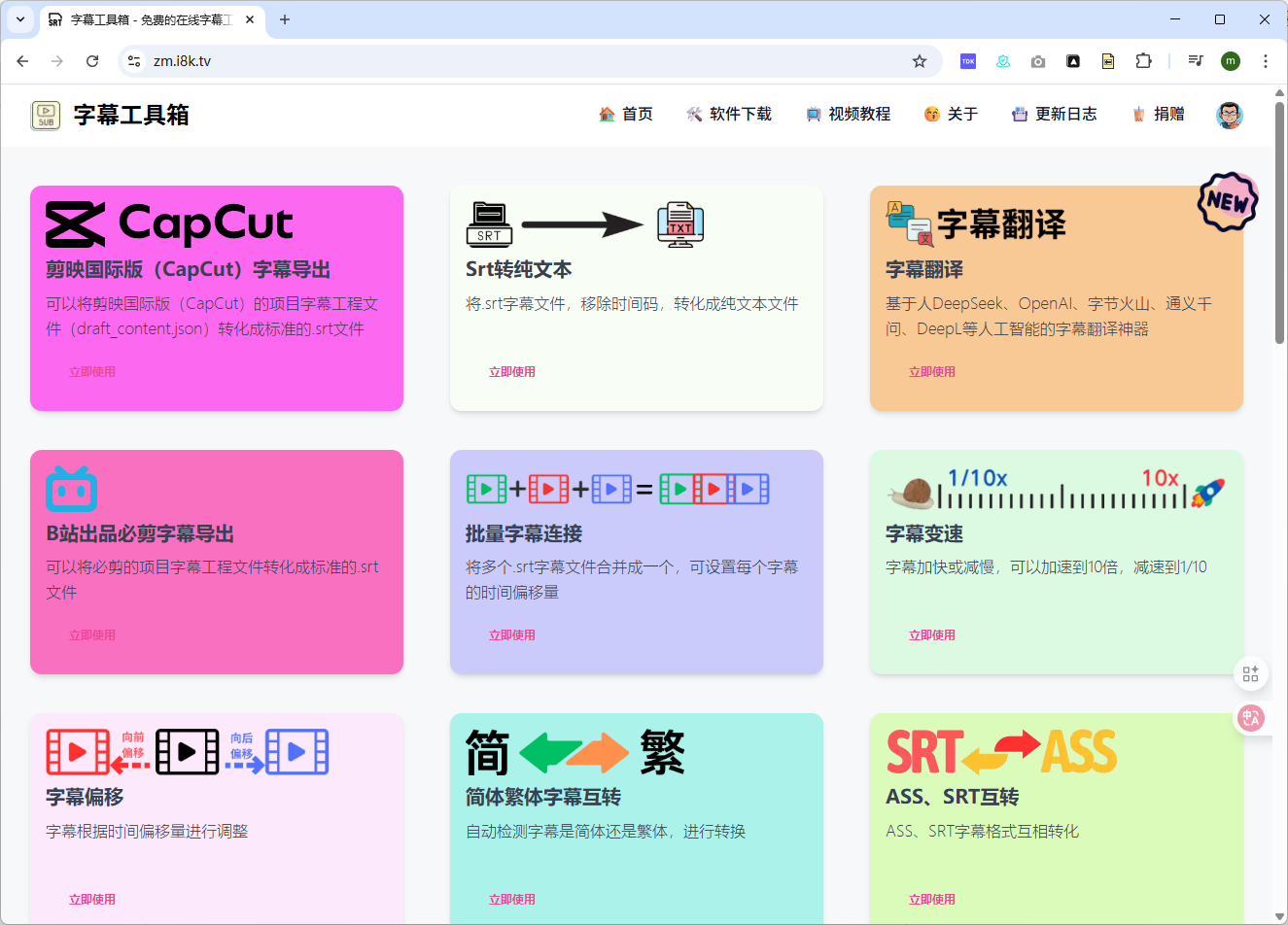The height and width of the screenshot is (925, 1288).
Task: Click 立即使用 on the 字幕变速 card
Action: [x=932, y=635]
